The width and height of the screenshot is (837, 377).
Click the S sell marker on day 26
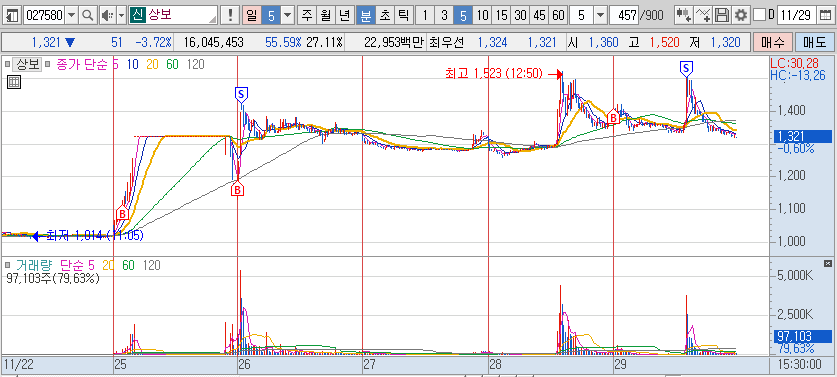pos(241,95)
